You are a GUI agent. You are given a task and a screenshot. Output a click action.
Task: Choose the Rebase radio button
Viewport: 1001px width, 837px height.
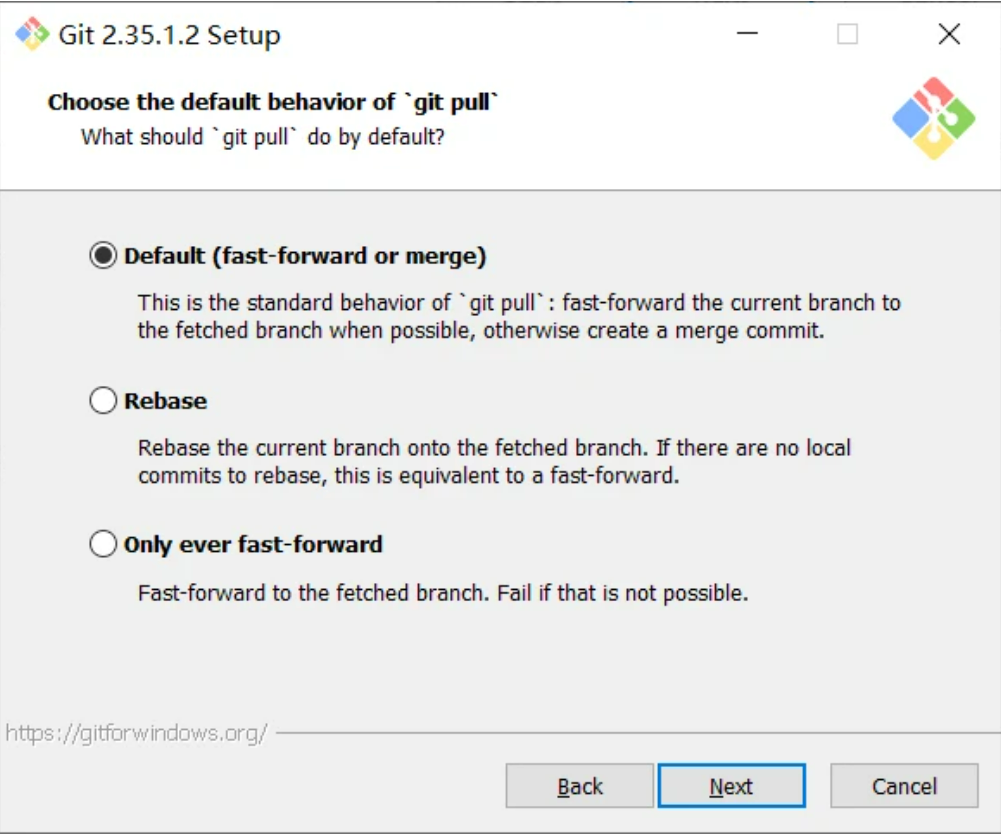(103, 401)
